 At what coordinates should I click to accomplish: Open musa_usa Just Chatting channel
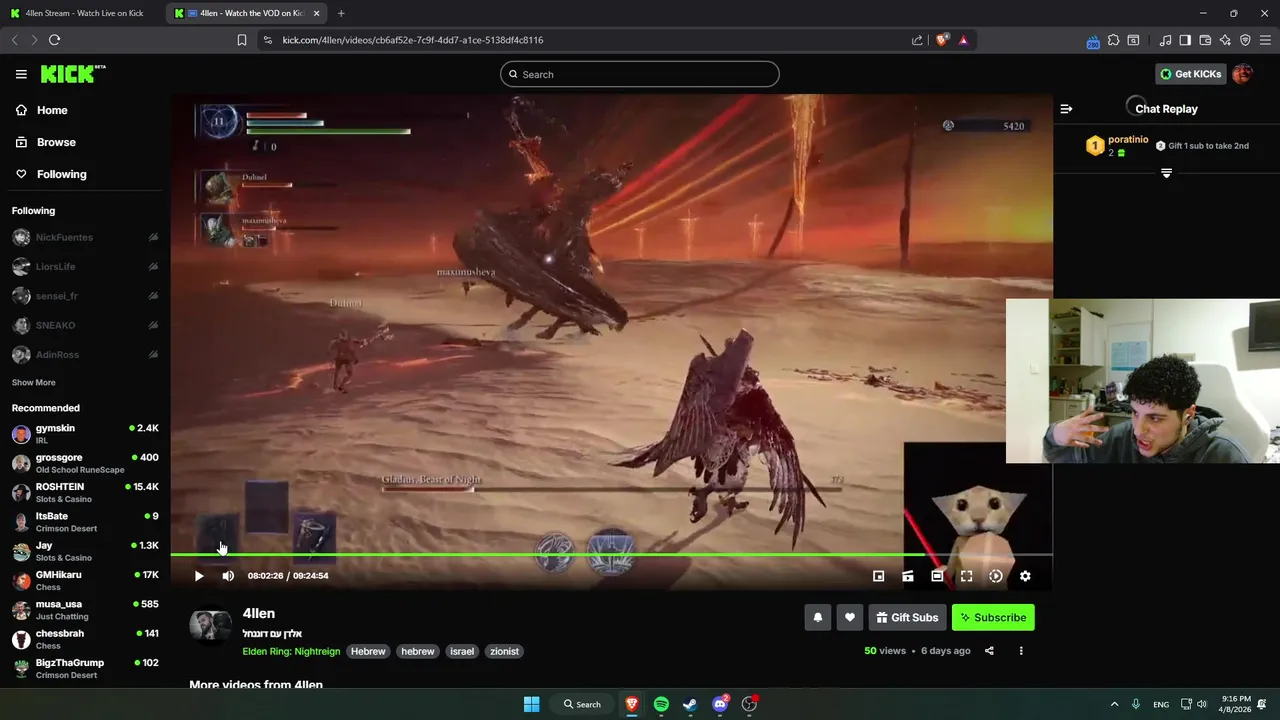pyautogui.click(x=85, y=610)
